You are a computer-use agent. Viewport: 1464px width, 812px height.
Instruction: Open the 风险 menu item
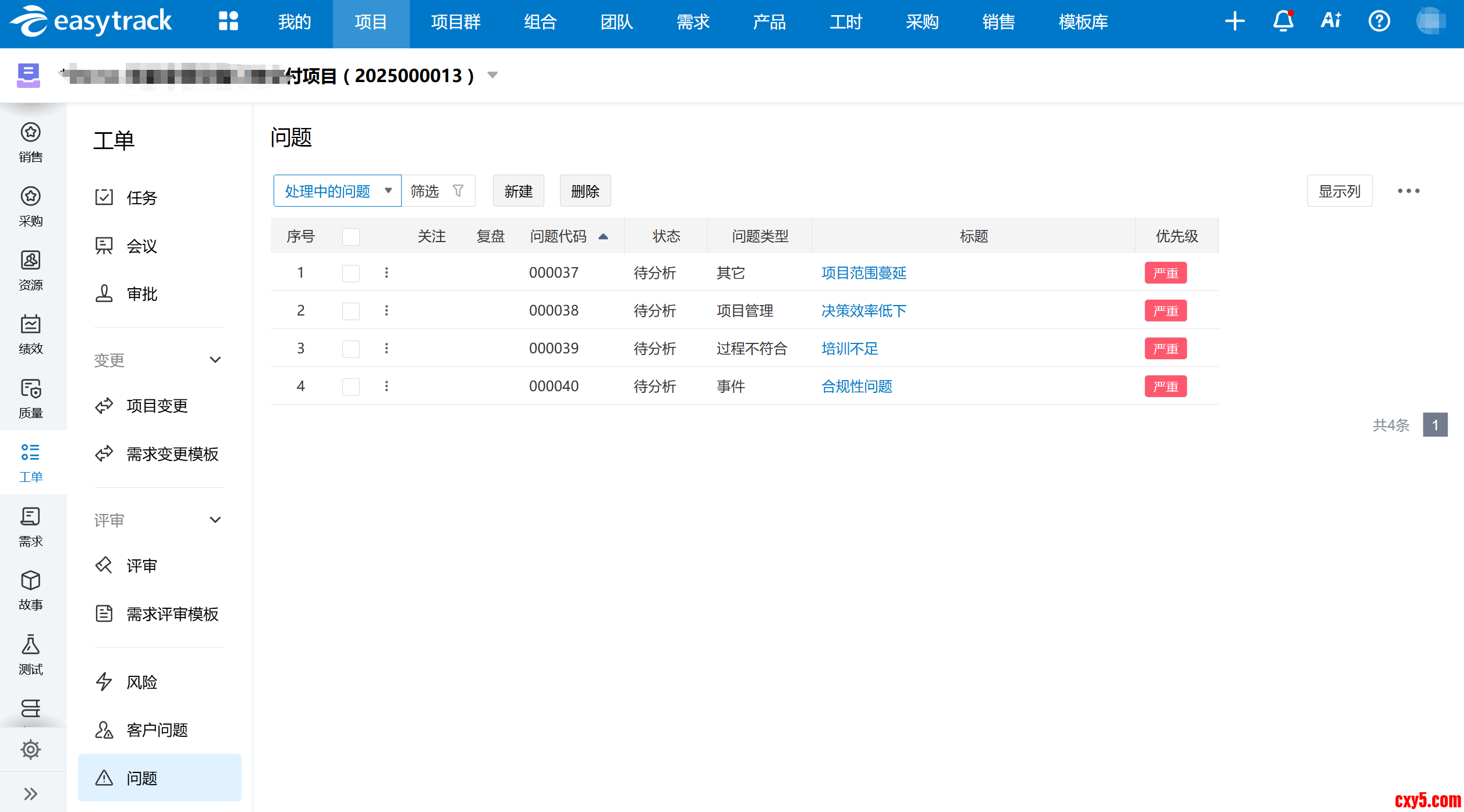click(142, 682)
